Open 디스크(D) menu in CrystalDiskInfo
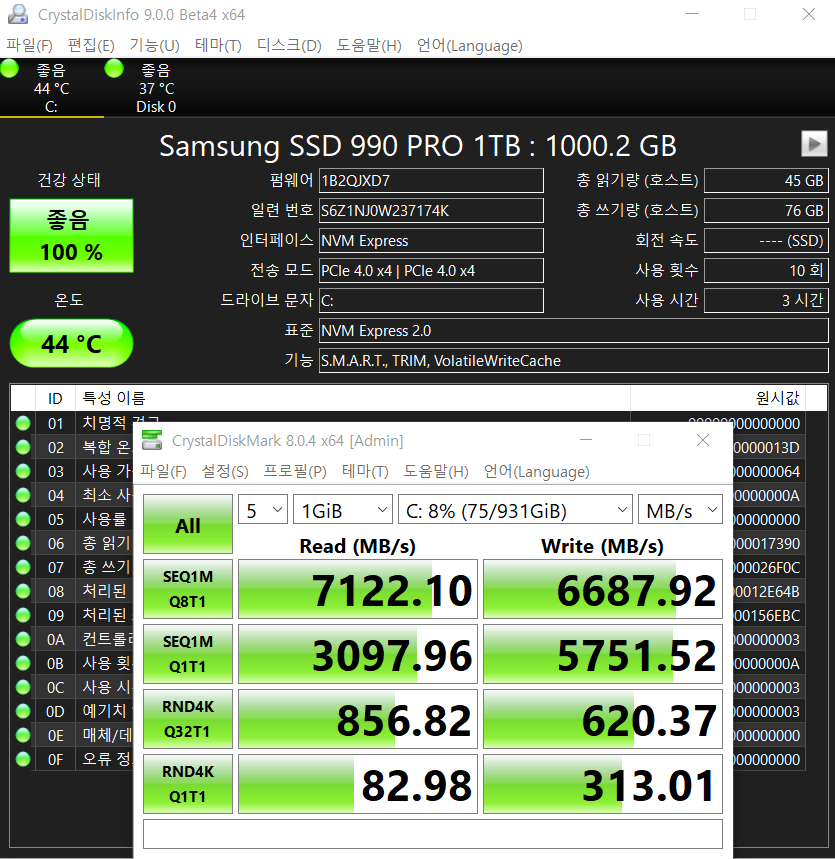This screenshot has width=835, height=859. point(289,45)
